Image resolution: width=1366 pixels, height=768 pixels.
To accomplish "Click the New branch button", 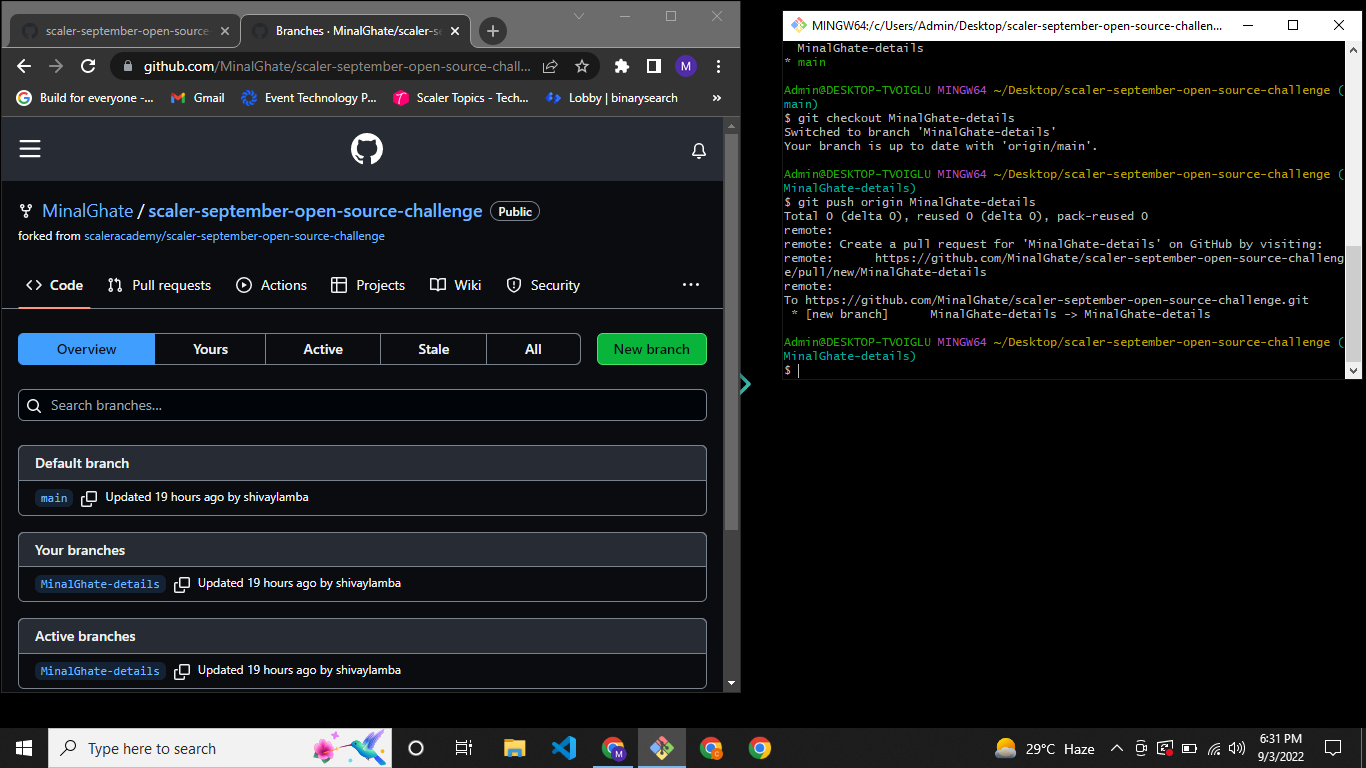I will coord(651,349).
